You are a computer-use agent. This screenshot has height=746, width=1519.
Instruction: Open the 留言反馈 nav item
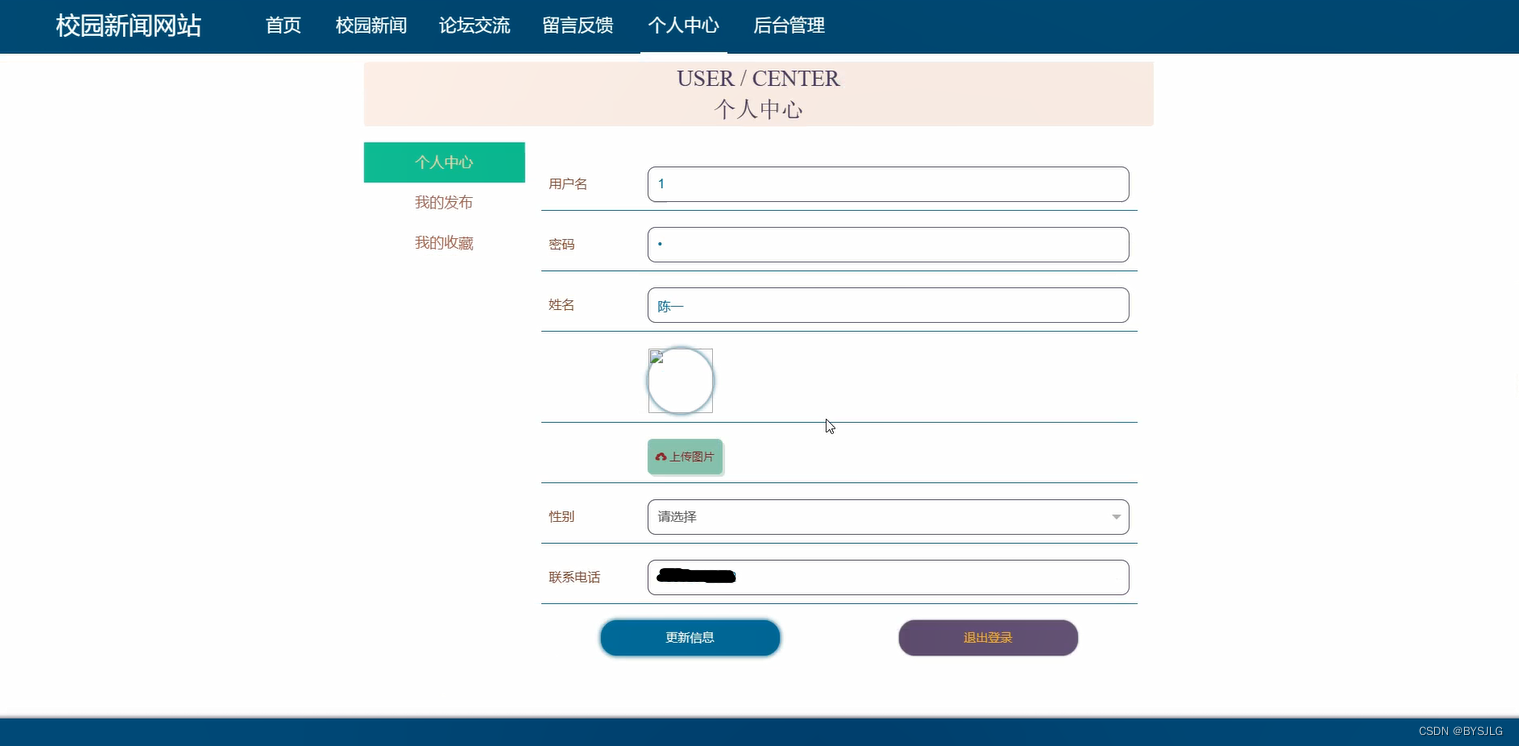click(x=578, y=26)
